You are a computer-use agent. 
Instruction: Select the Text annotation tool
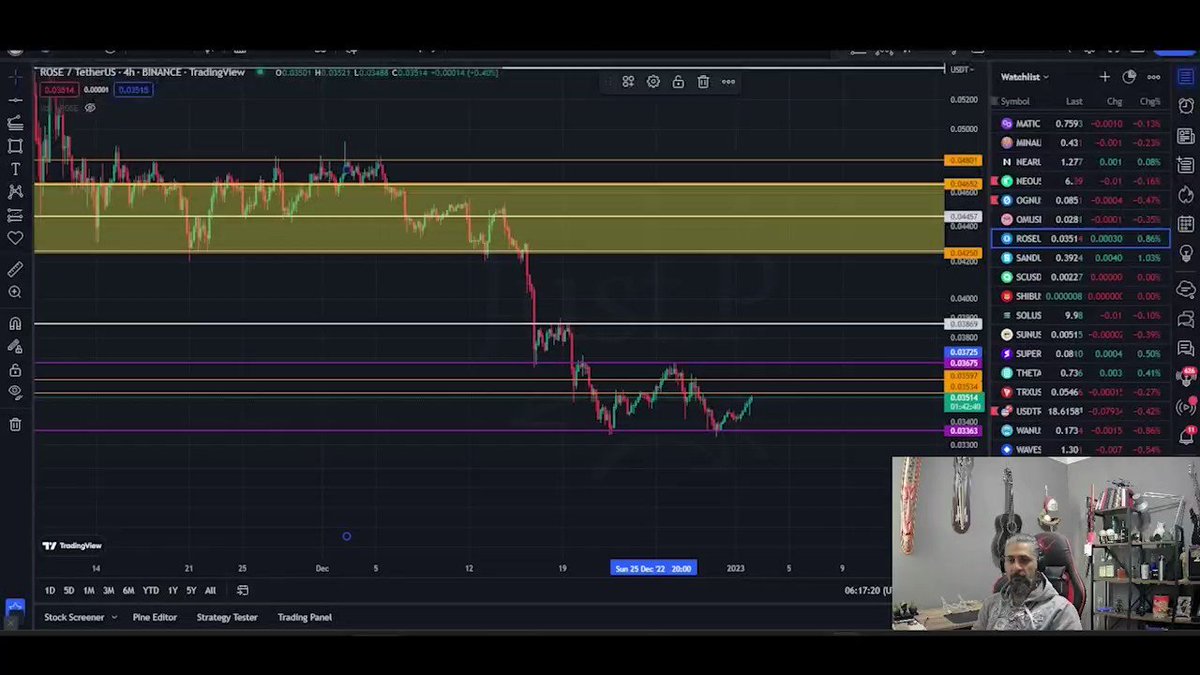click(x=15, y=169)
